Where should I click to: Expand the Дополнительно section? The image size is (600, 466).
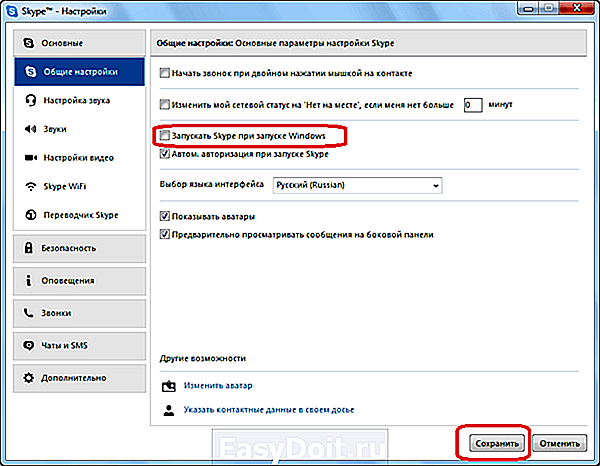80,378
